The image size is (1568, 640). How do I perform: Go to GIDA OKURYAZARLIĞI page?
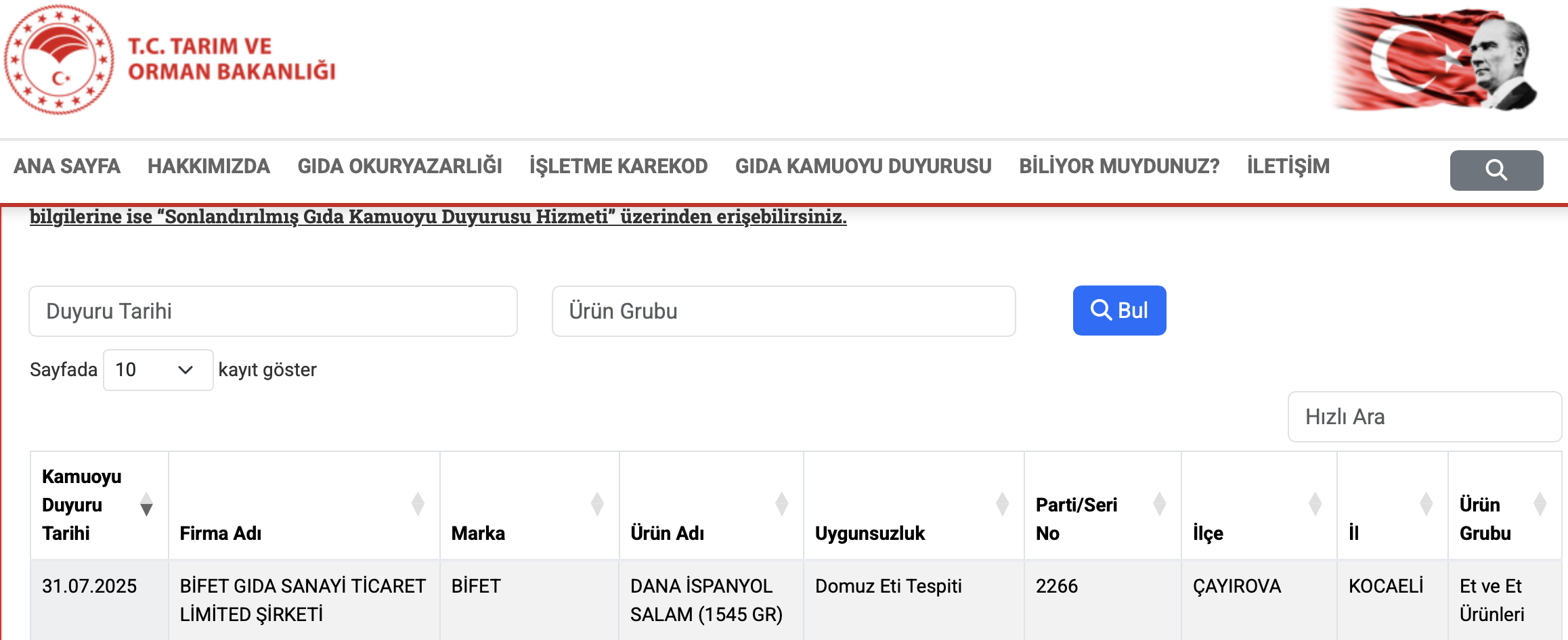pos(399,166)
